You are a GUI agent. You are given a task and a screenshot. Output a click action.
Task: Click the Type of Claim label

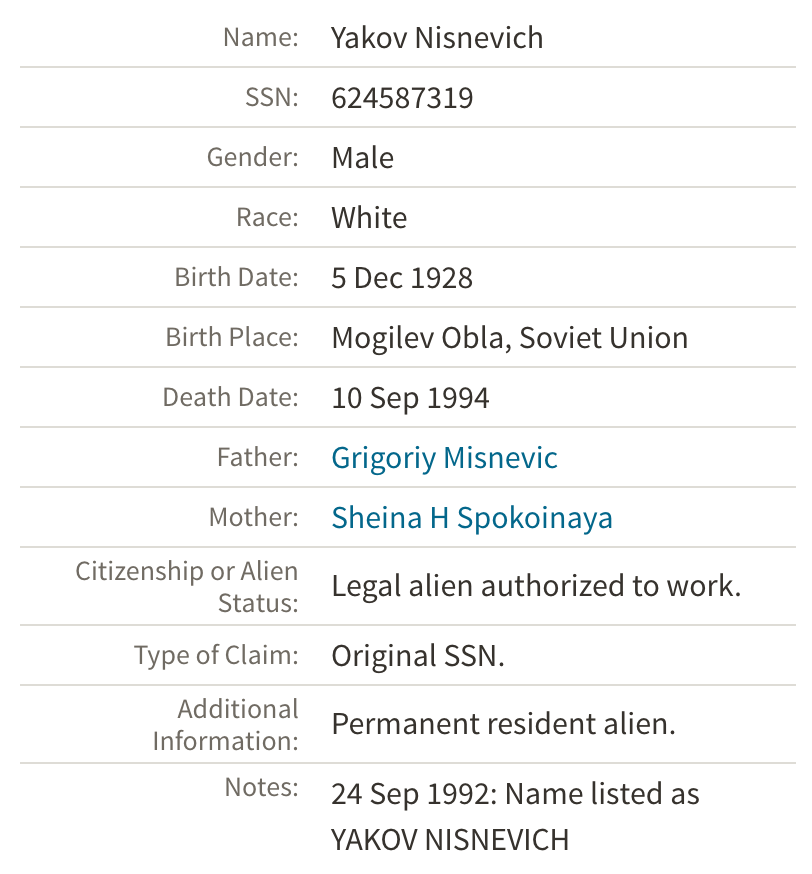[x=216, y=656]
